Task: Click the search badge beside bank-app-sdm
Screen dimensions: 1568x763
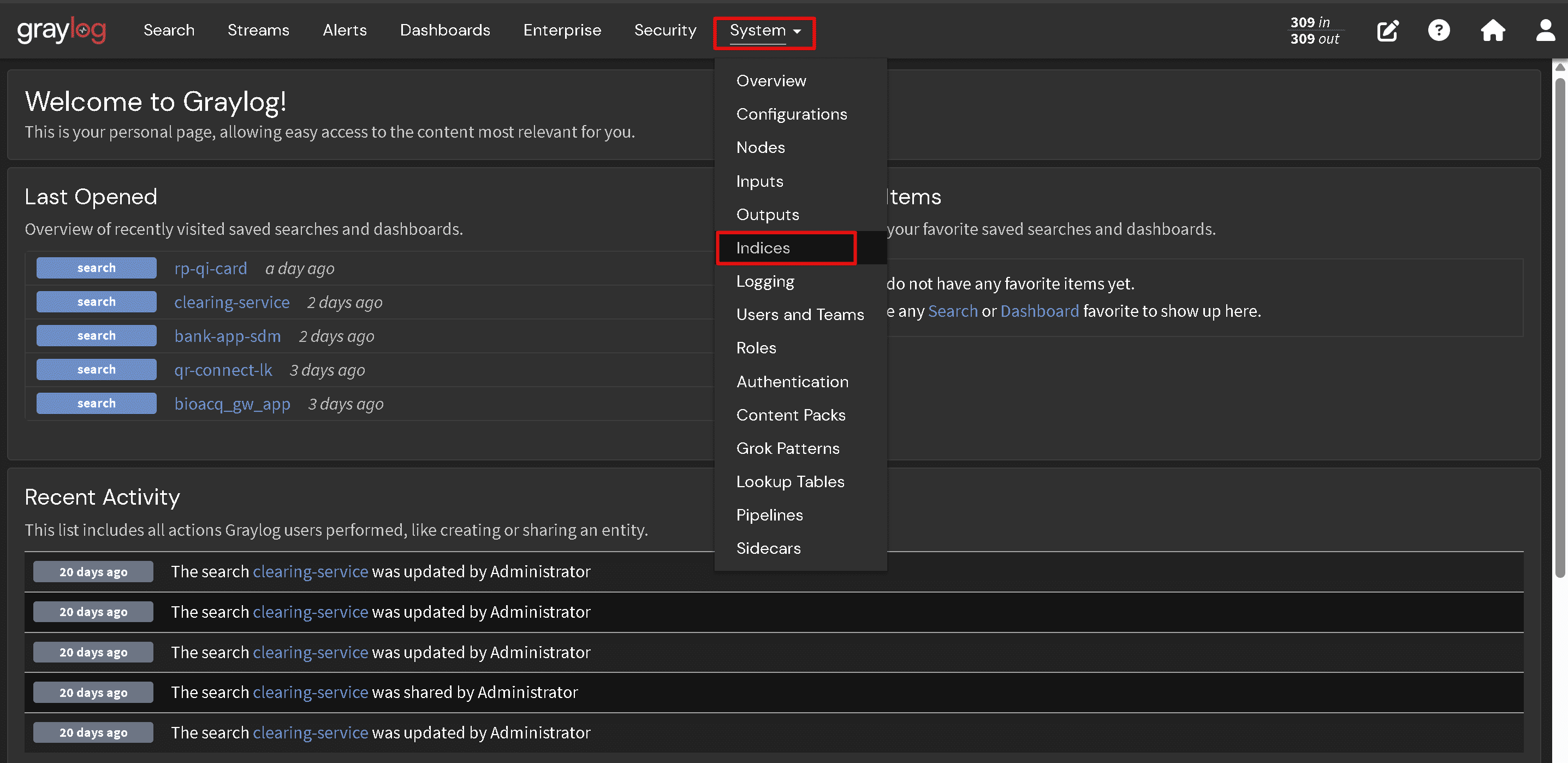Action: 96,335
